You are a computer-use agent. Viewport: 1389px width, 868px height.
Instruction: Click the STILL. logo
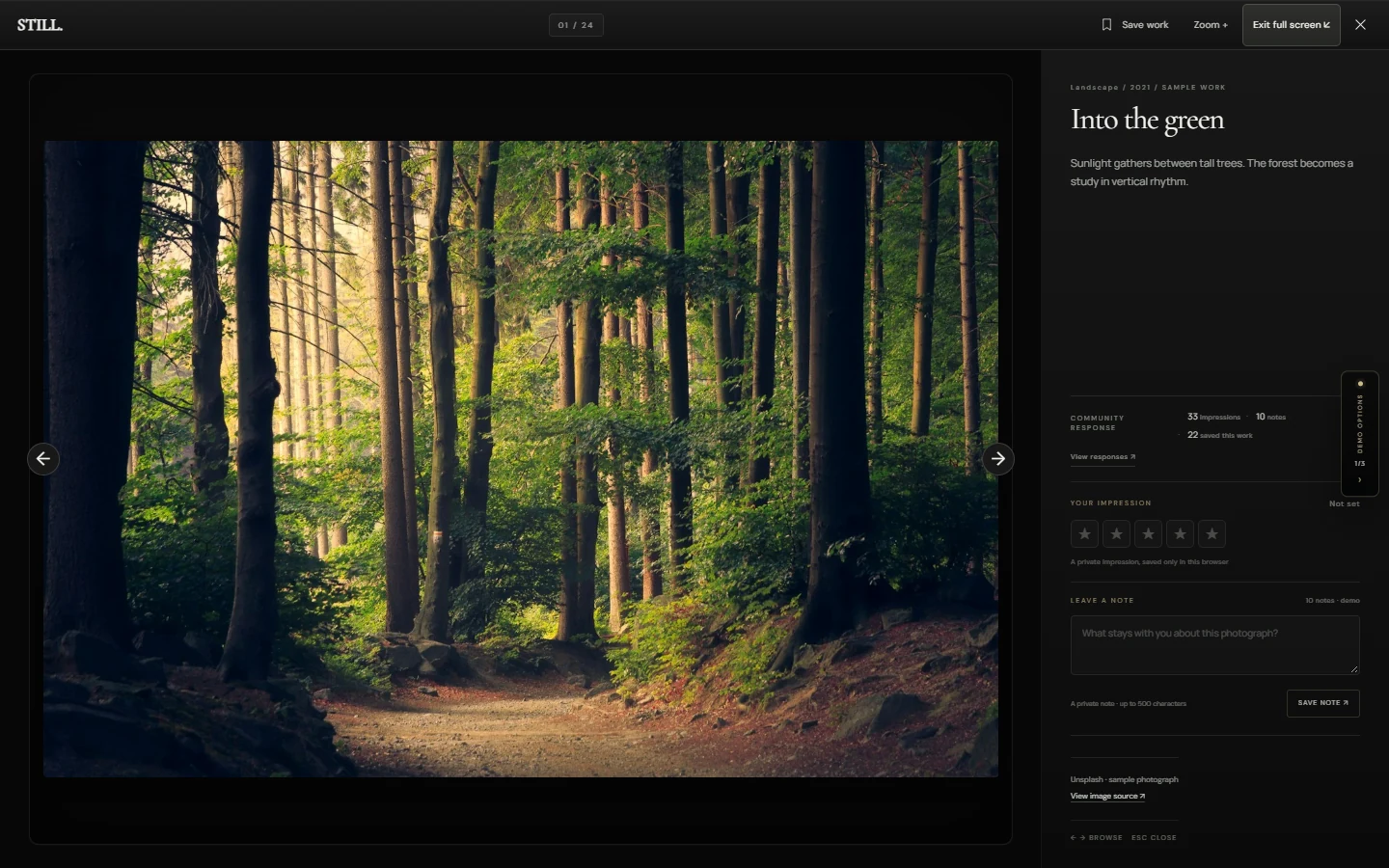click(40, 25)
